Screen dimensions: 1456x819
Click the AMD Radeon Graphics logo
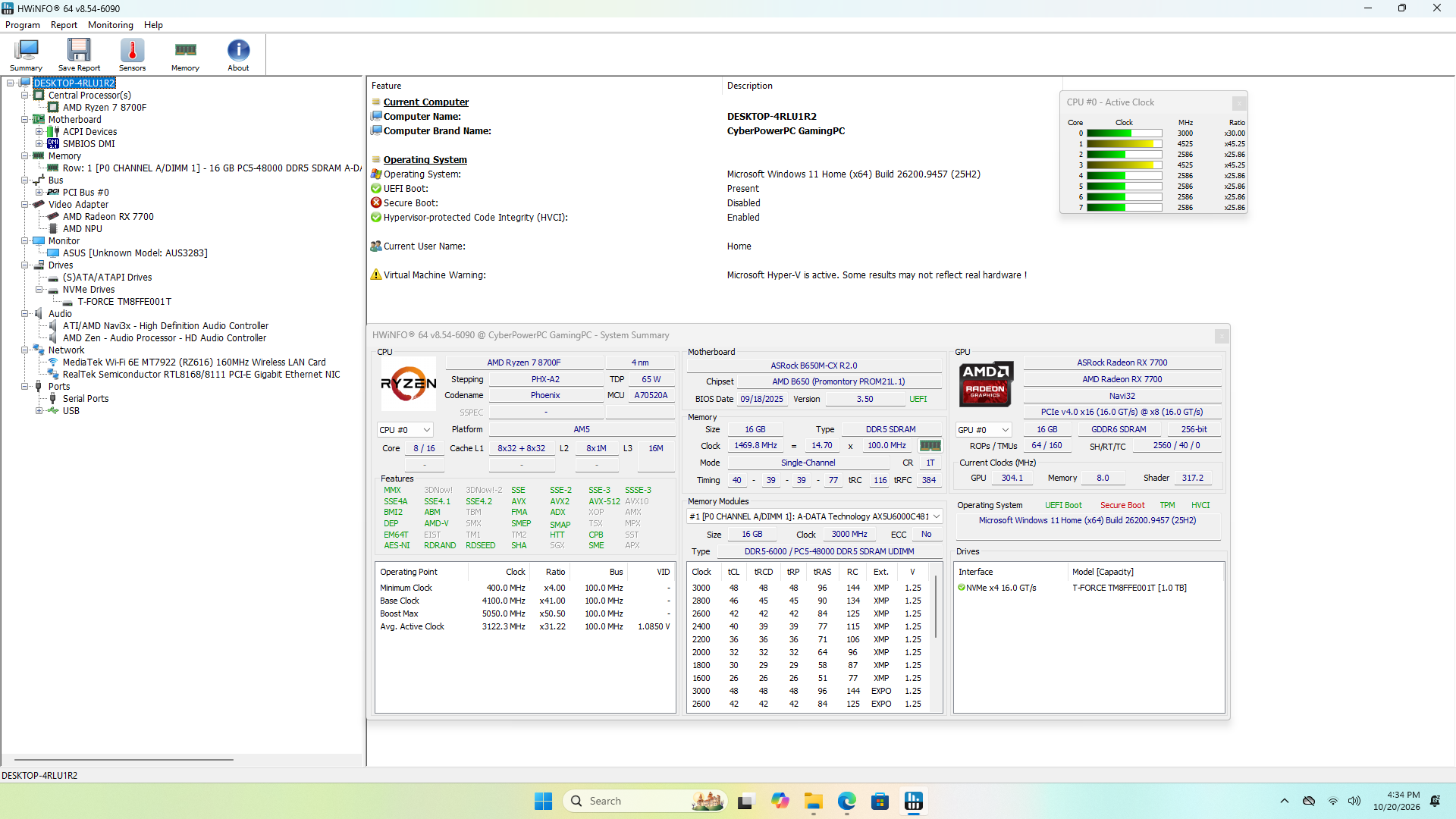point(986,384)
